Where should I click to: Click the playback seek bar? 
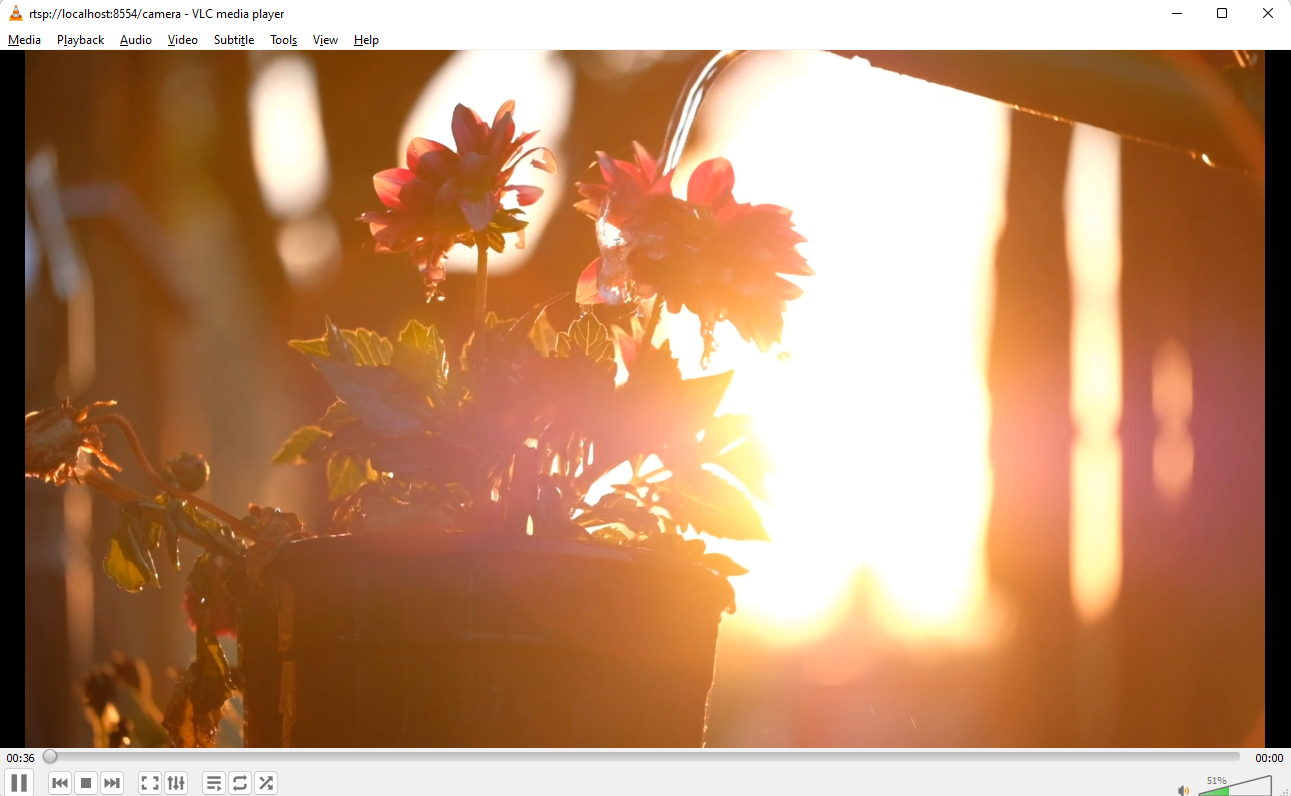coord(645,757)
